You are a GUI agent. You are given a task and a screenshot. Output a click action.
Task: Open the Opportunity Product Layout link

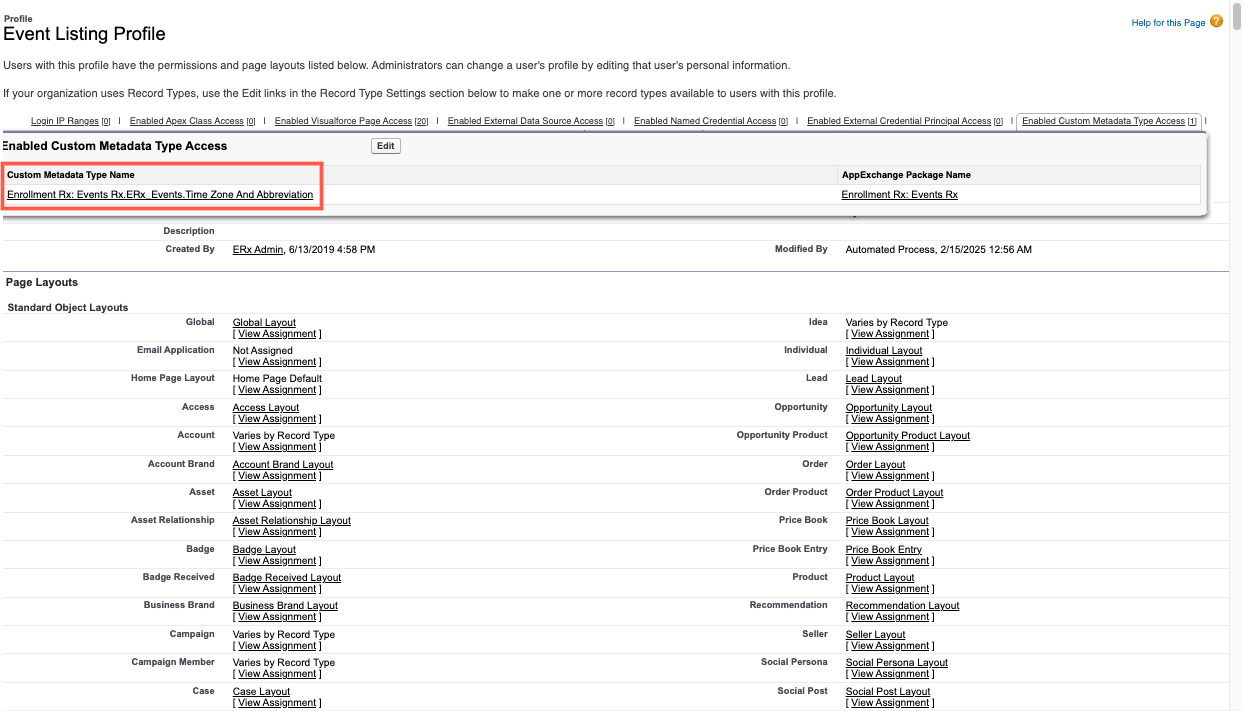(x=907, y=436)
